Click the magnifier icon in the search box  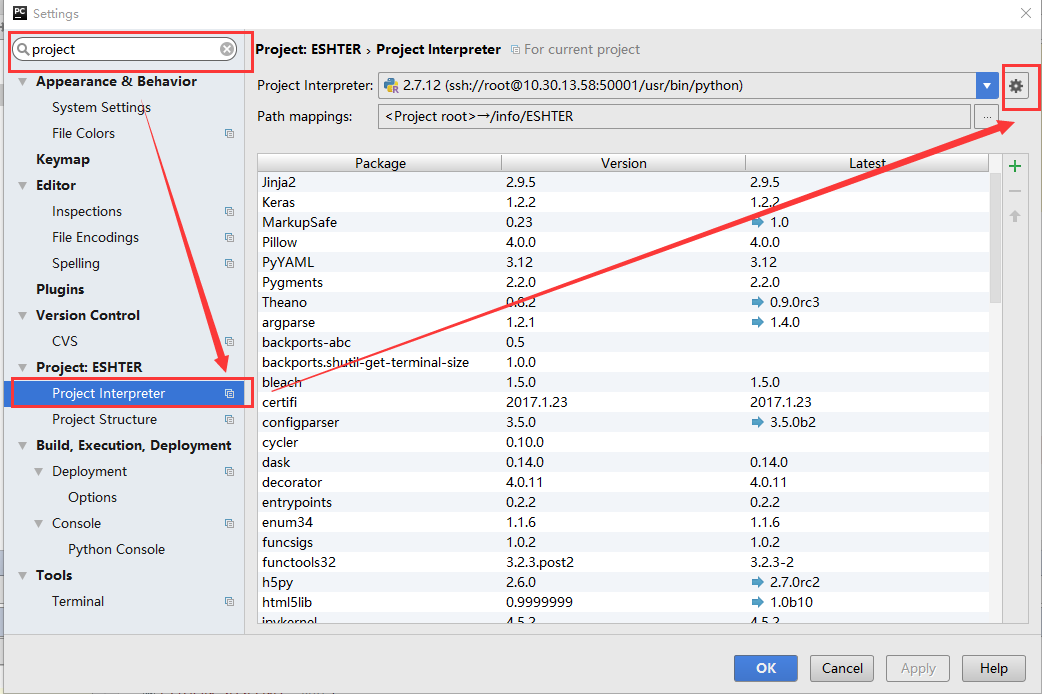tap(23, 49)
